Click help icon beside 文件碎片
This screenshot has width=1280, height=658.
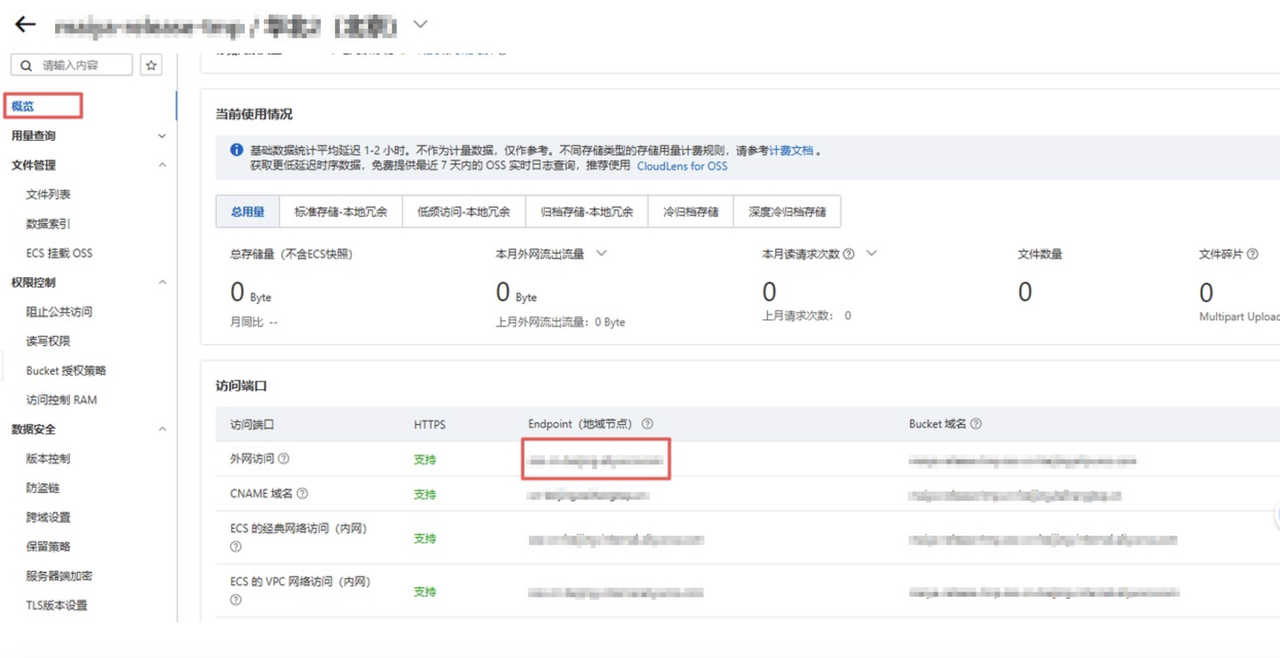1252,254
